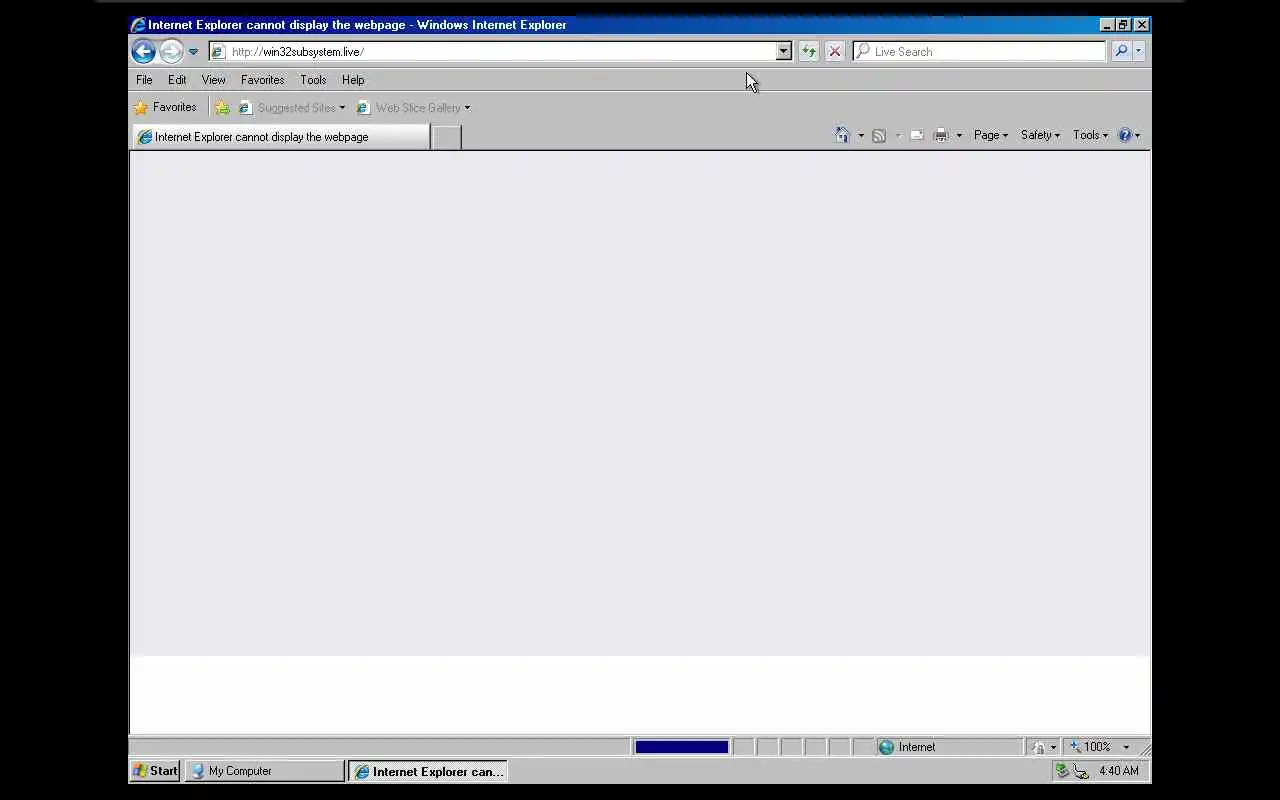Run search using the magnifier icon
The height and width of the screenshot is (800, 1280).
tap(1121, 51)
